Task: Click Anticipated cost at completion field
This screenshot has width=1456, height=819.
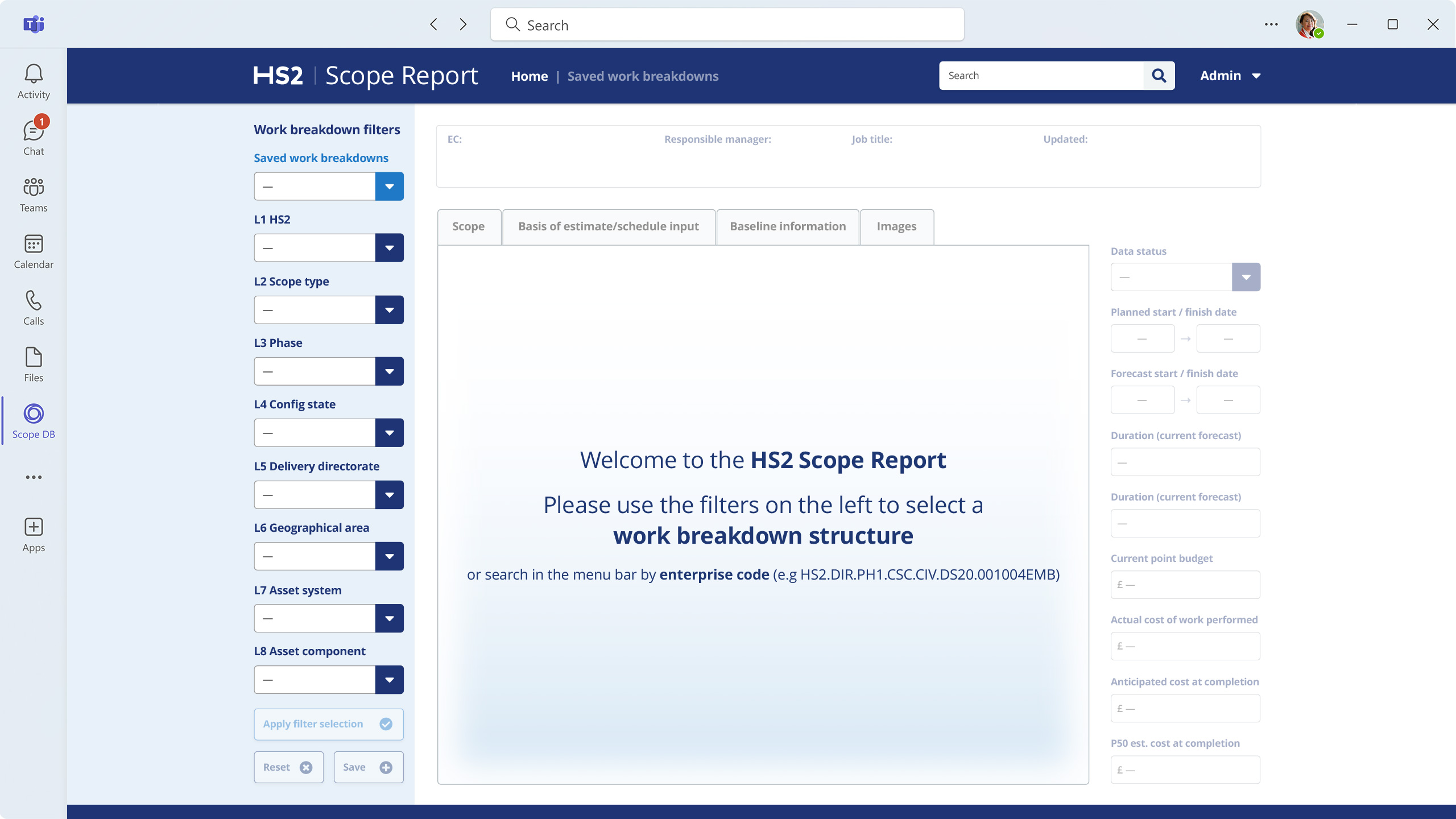Action: [x=1185, y=708]
